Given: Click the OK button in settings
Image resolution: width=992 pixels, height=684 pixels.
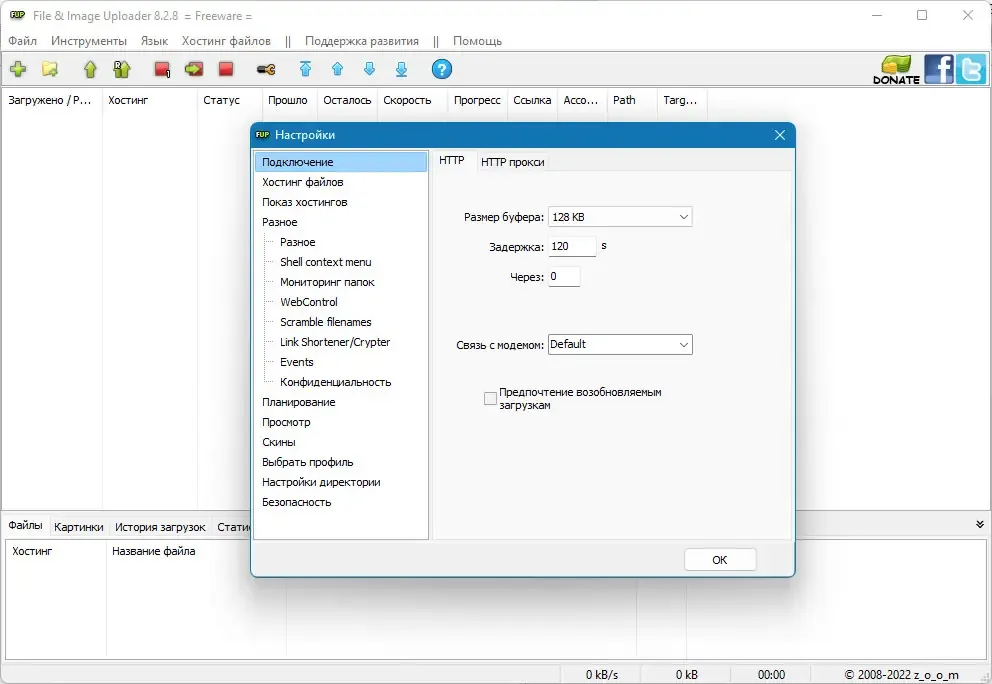Looking at the screenshot, I should pos(720,560).
